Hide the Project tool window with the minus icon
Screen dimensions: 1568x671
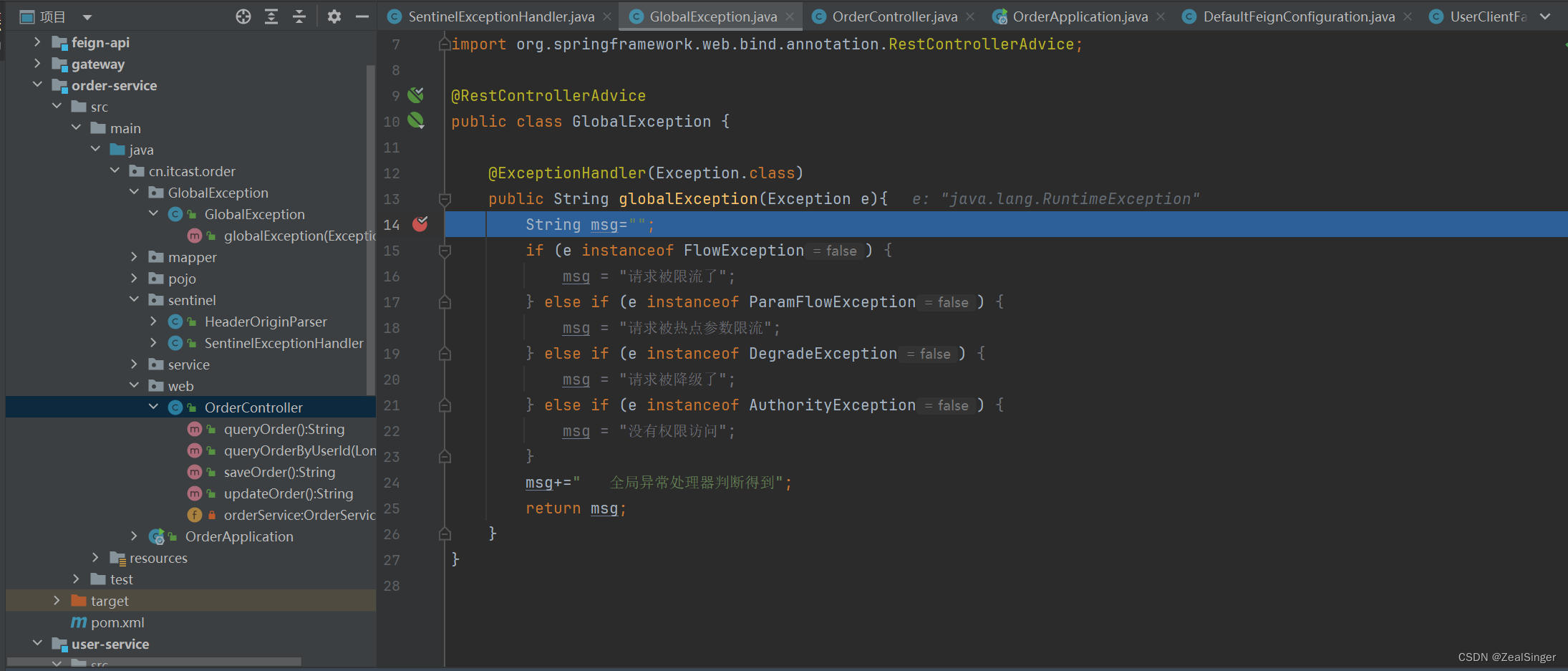(x=362, y=16)
